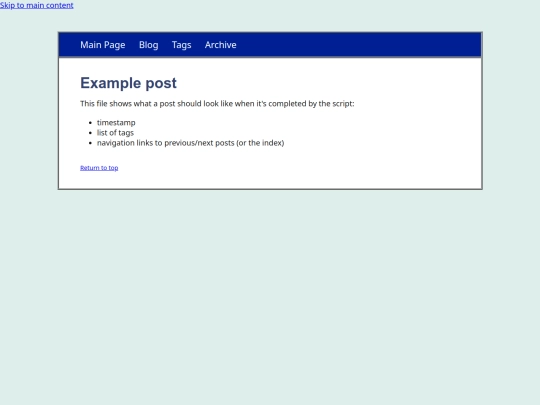
Task: Select the Example post heading
Action: tap(128, 83)
